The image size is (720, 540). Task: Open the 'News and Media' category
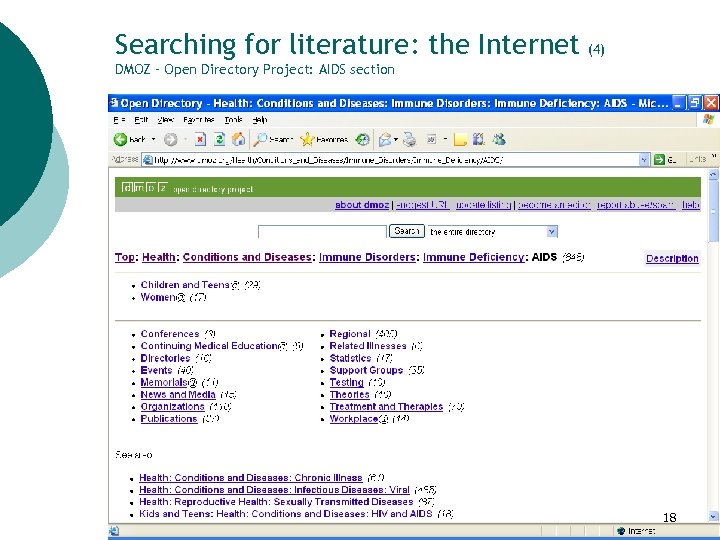tap(178, 394)
